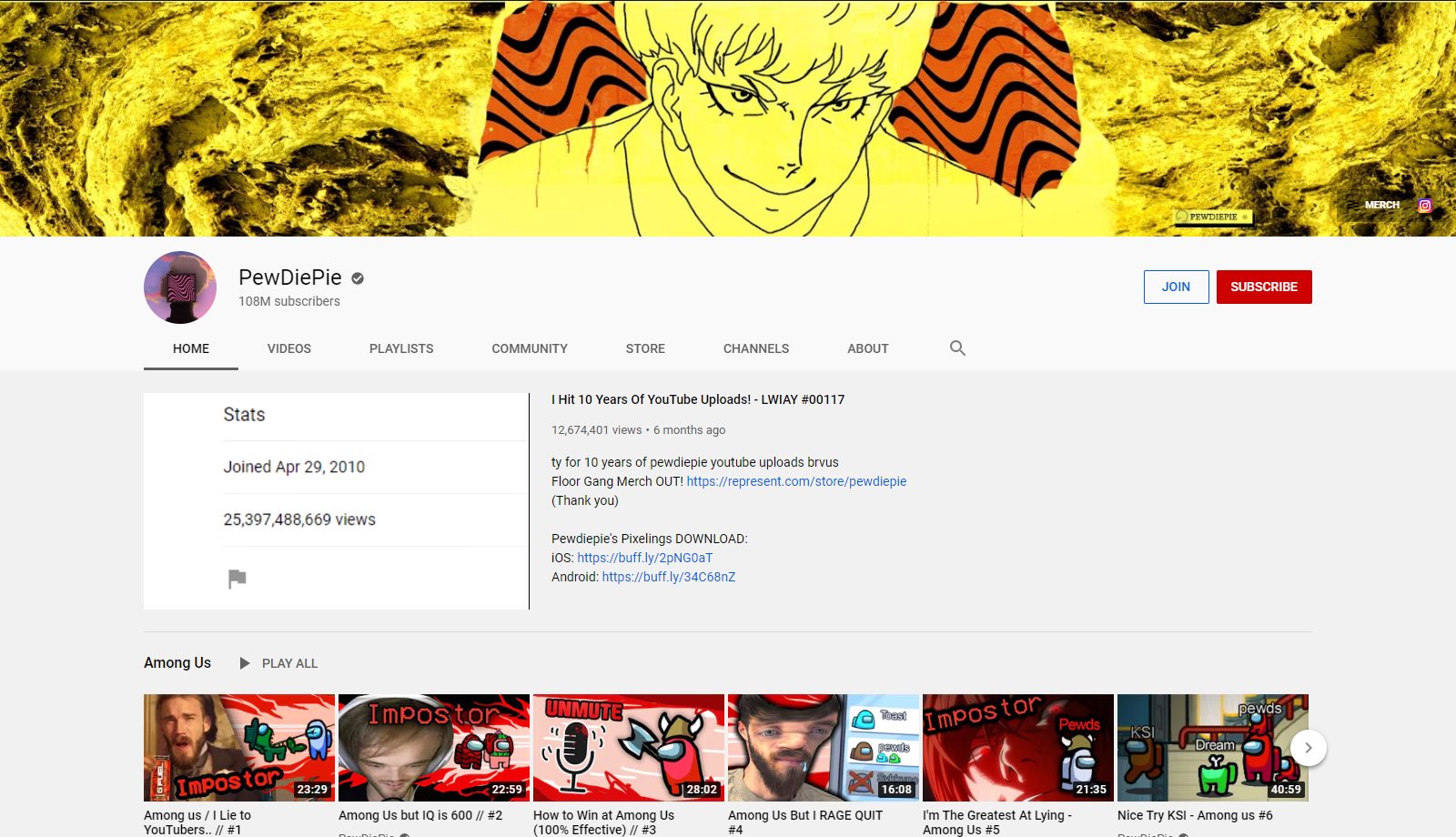
Task: Open the STORE tab
Action: click(x=645, y=348)
